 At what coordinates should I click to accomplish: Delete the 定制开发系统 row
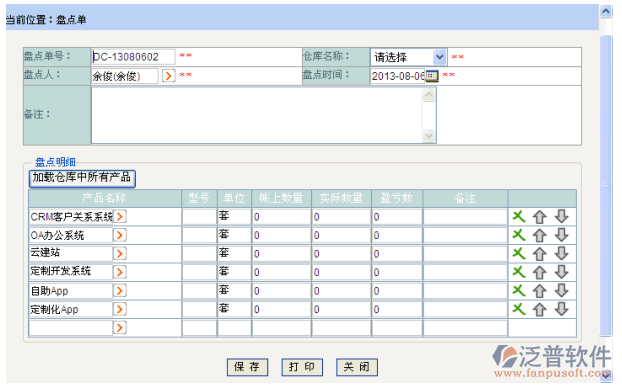[518, 272]
